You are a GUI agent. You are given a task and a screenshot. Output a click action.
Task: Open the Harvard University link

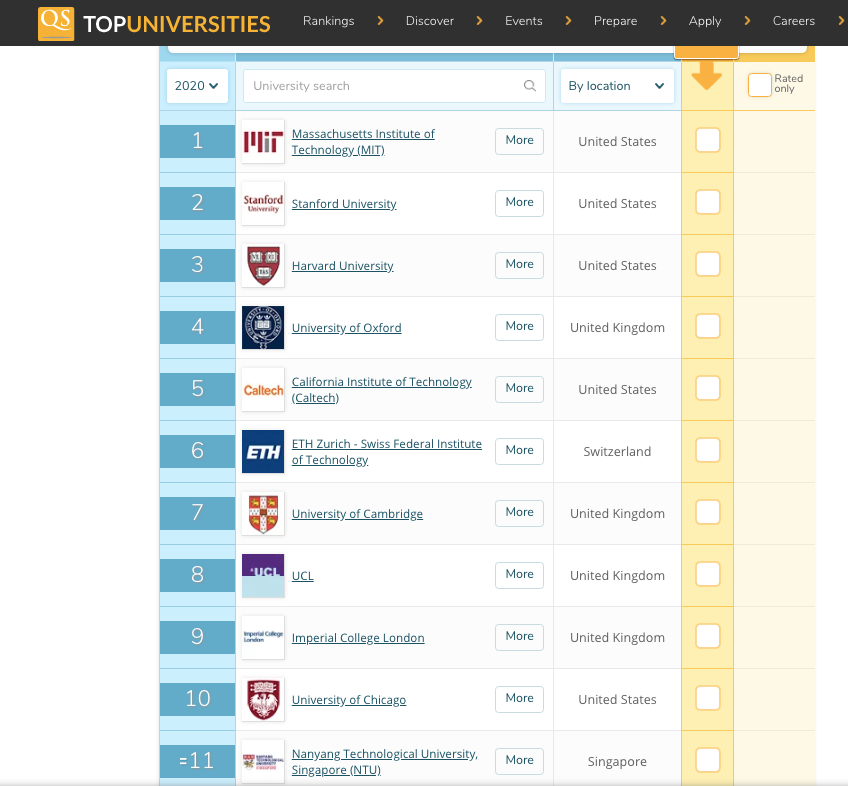[342, 266]
